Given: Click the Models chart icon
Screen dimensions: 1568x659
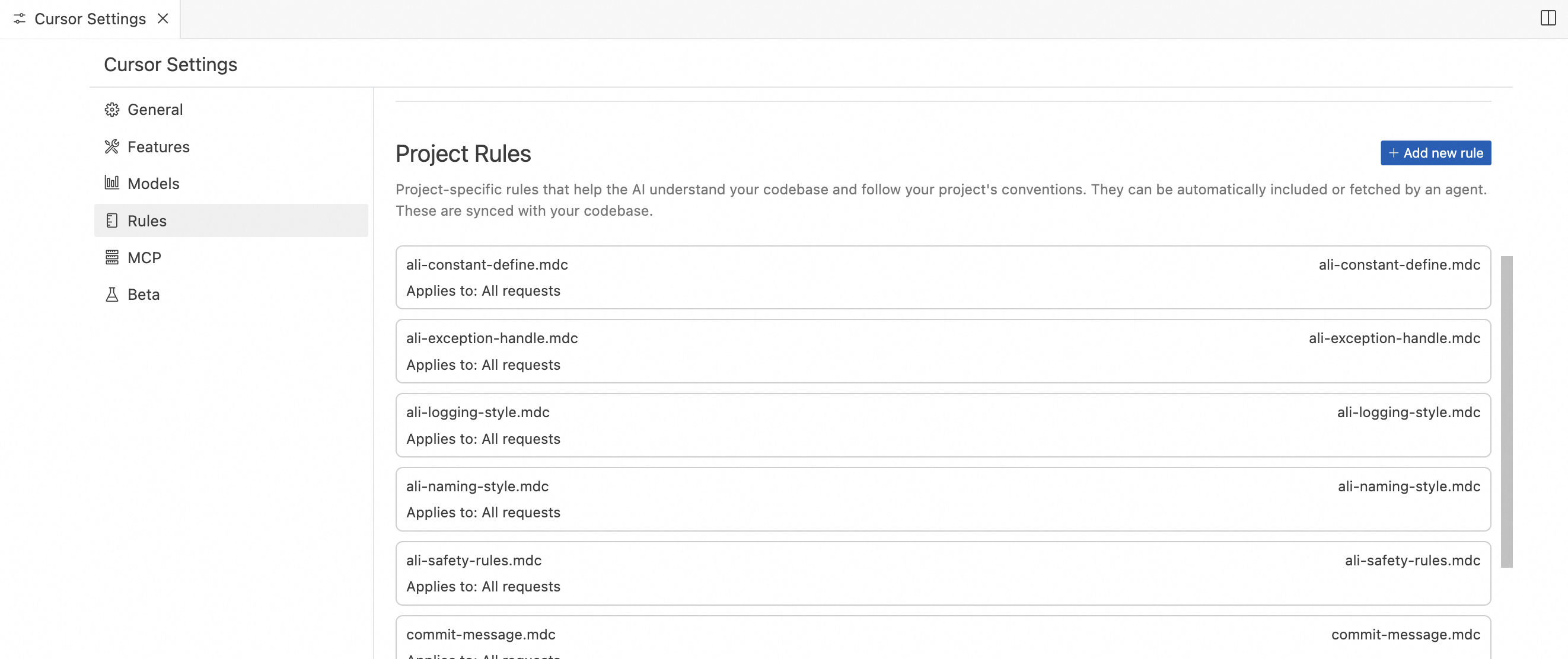Looking at the screenshot, I should tap(112, 183).
